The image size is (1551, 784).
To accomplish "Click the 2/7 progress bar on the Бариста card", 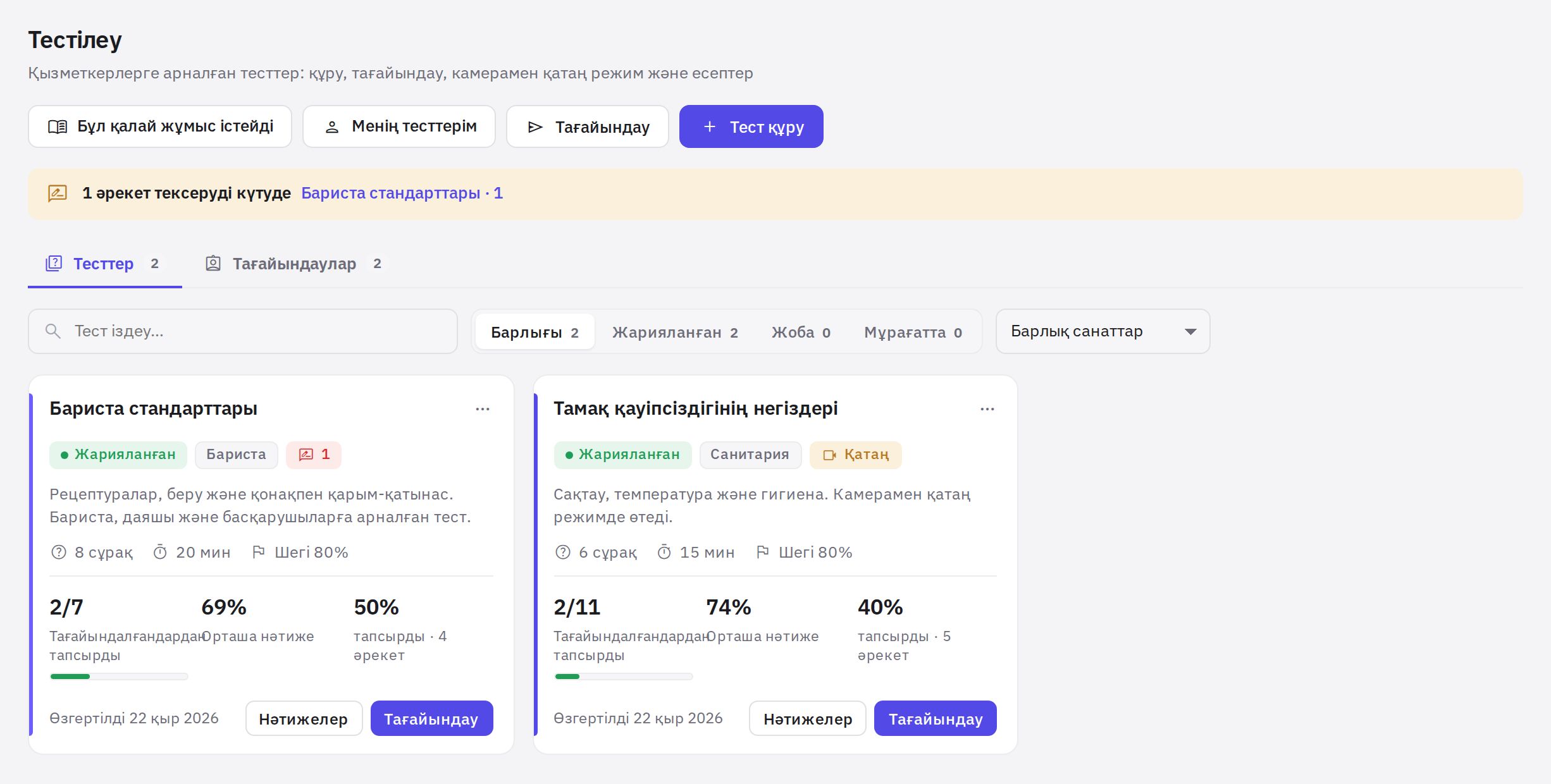I will 119,677.
